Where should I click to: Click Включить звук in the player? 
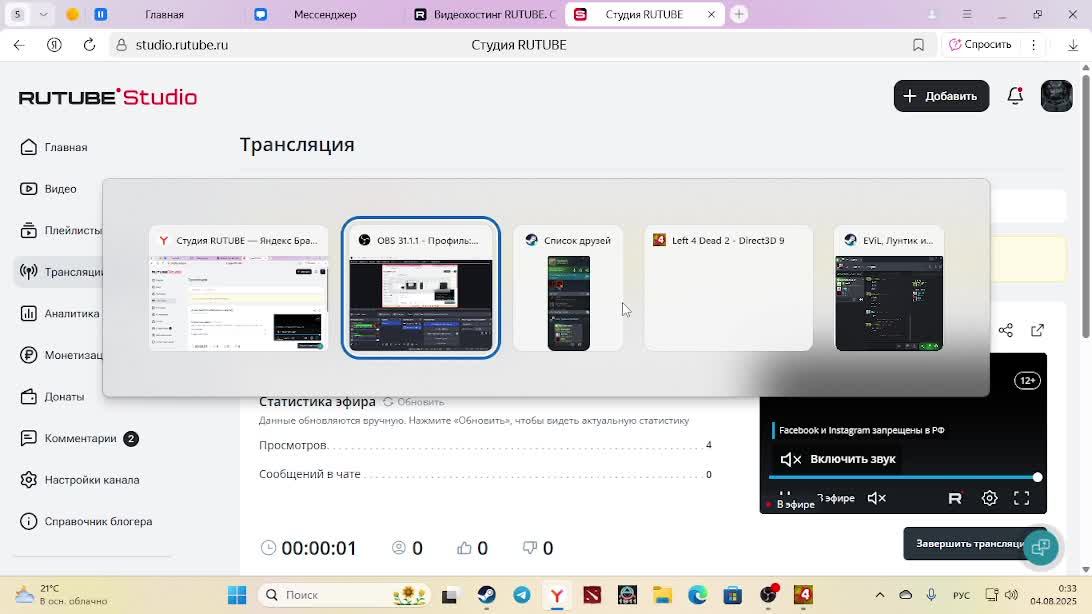[838, 459]
